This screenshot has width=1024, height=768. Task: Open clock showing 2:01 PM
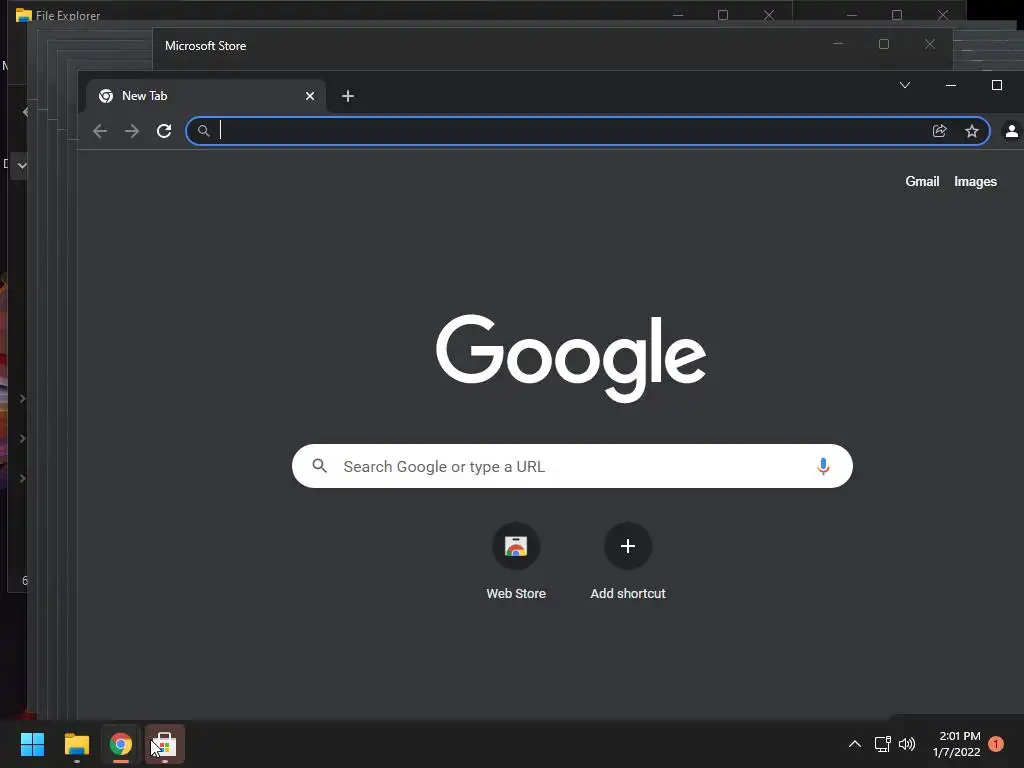[x=957, y=744]
